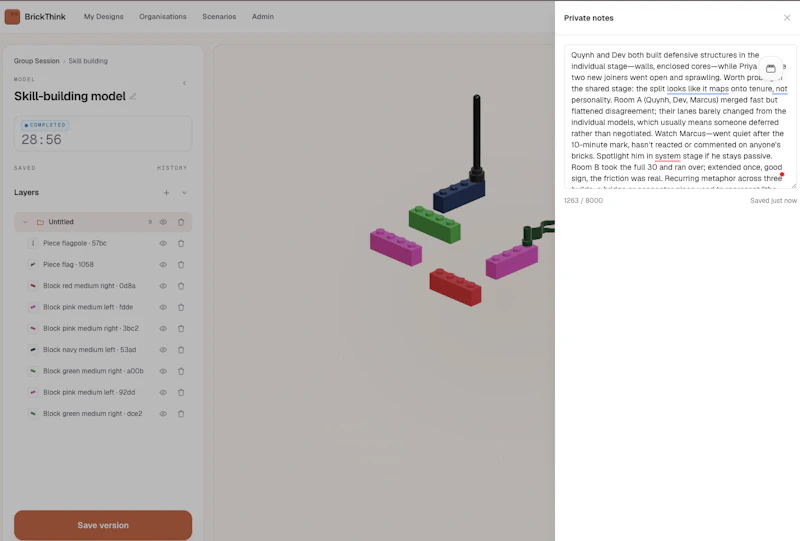Toggle visibility of Block green medium right a00b
The width and height of the screenshot is (800, 541).
[x=163, y=371]
